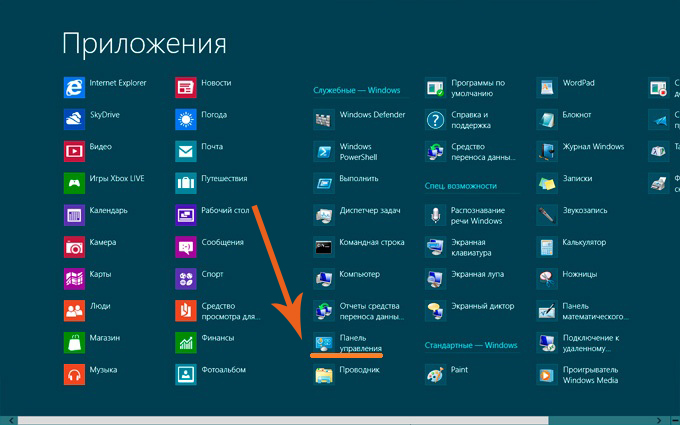
Task: Open Панель математического ввода icon
Action: click(x=547, y=311)
